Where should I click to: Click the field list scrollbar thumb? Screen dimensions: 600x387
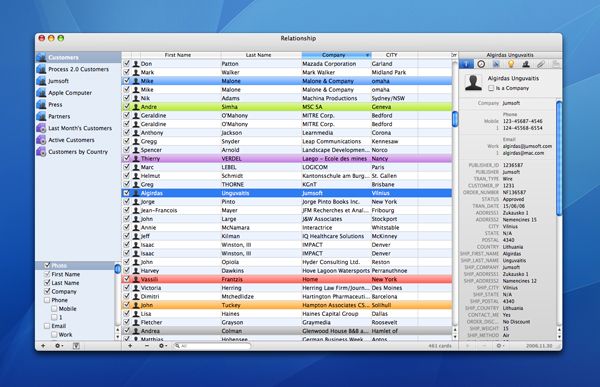tap(117, 268)
